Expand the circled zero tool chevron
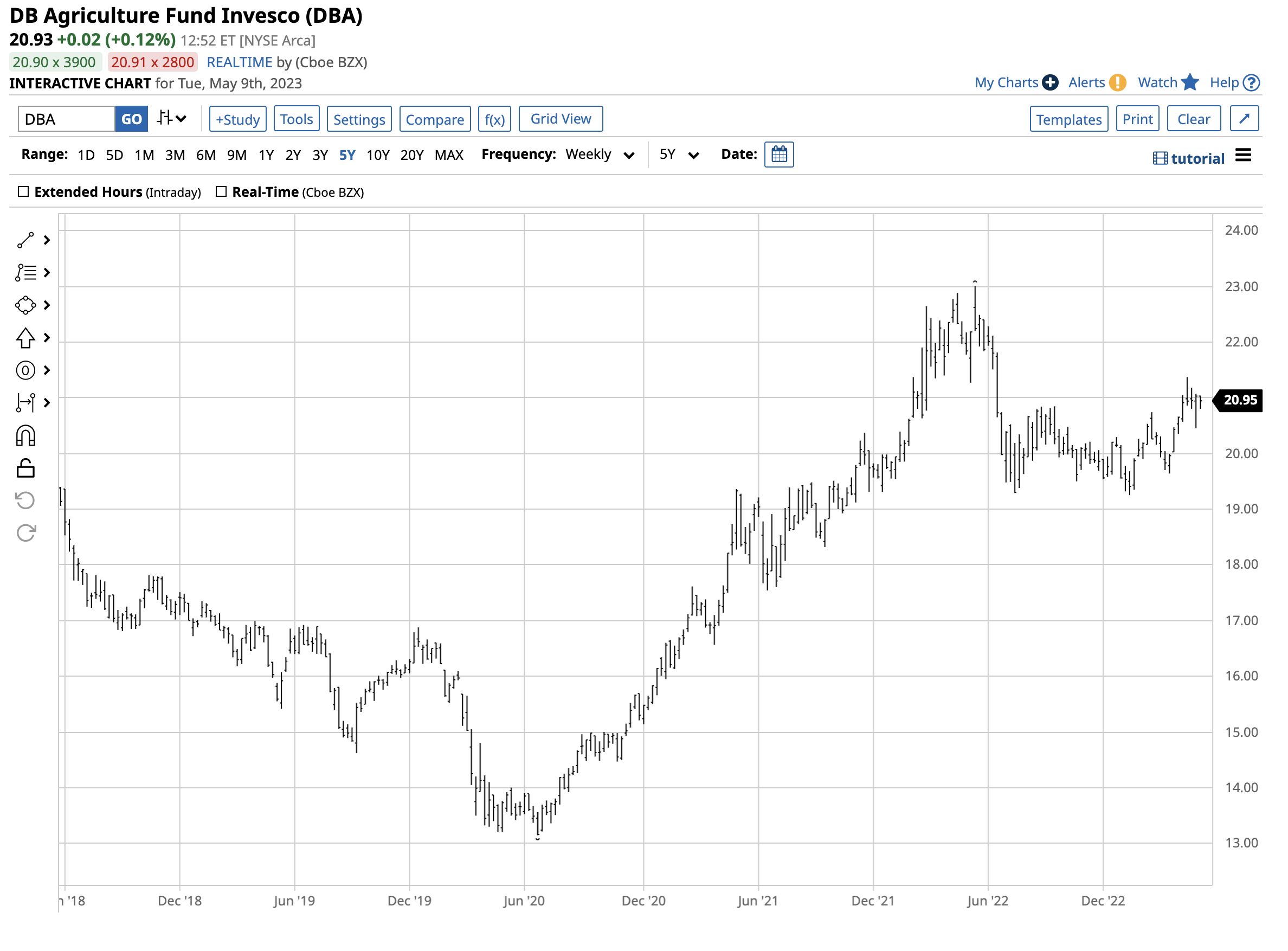The image size is (1288, 951). tap(47, 371)
